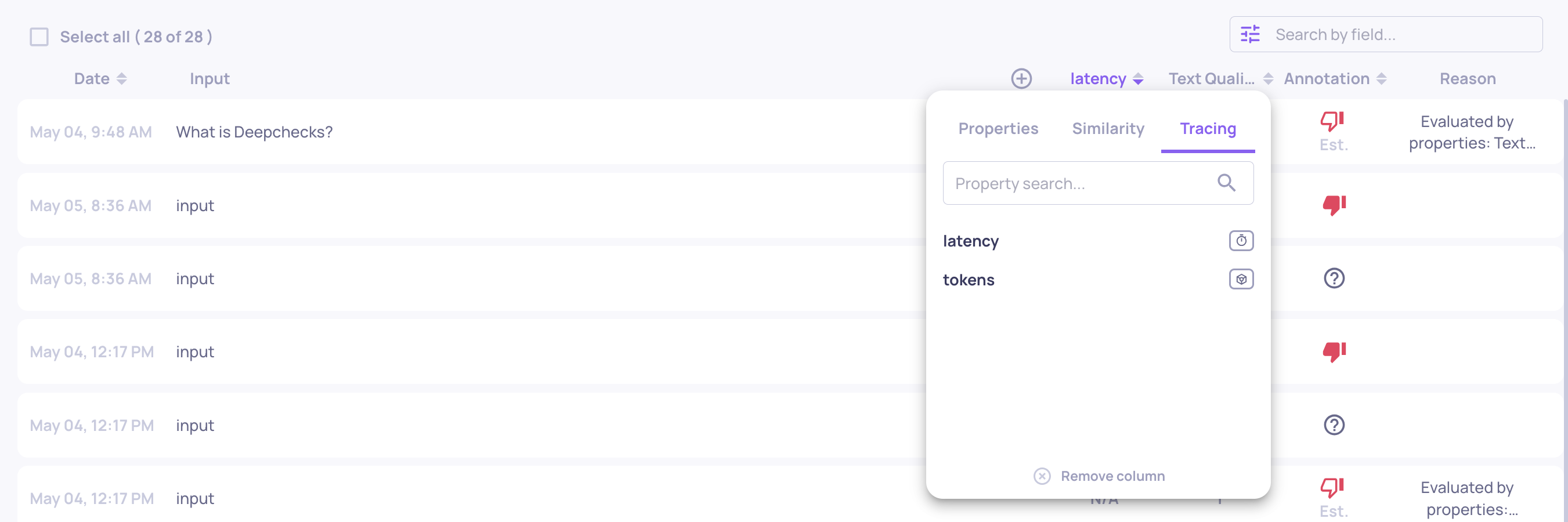The width and height of the screenshot is (1568, 522).
Task: Click the magnifier icon in Property search
Action: (1227, 183)
